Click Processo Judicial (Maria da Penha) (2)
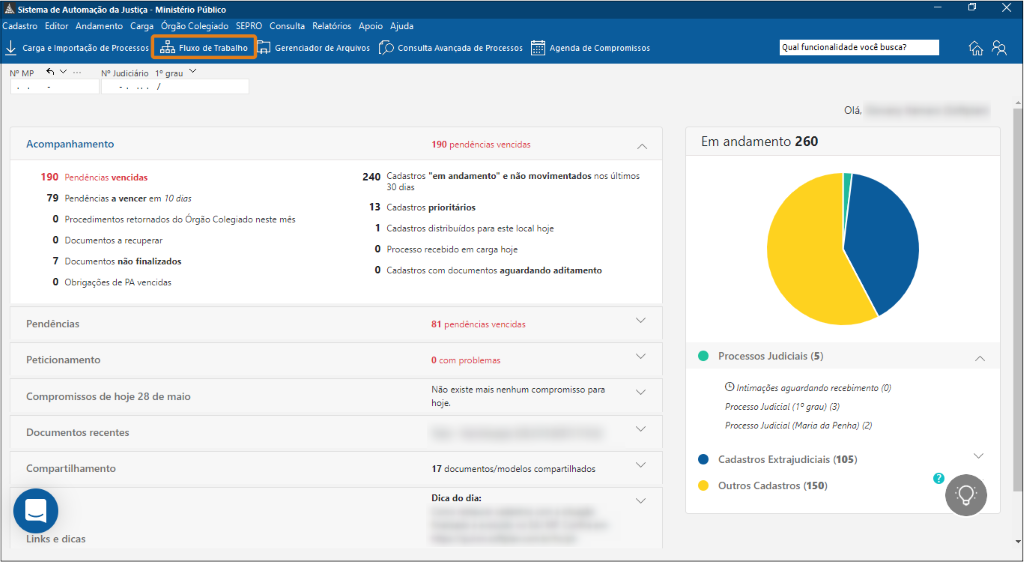Viewport: 1024px width, 562px height. click(799, 426)
